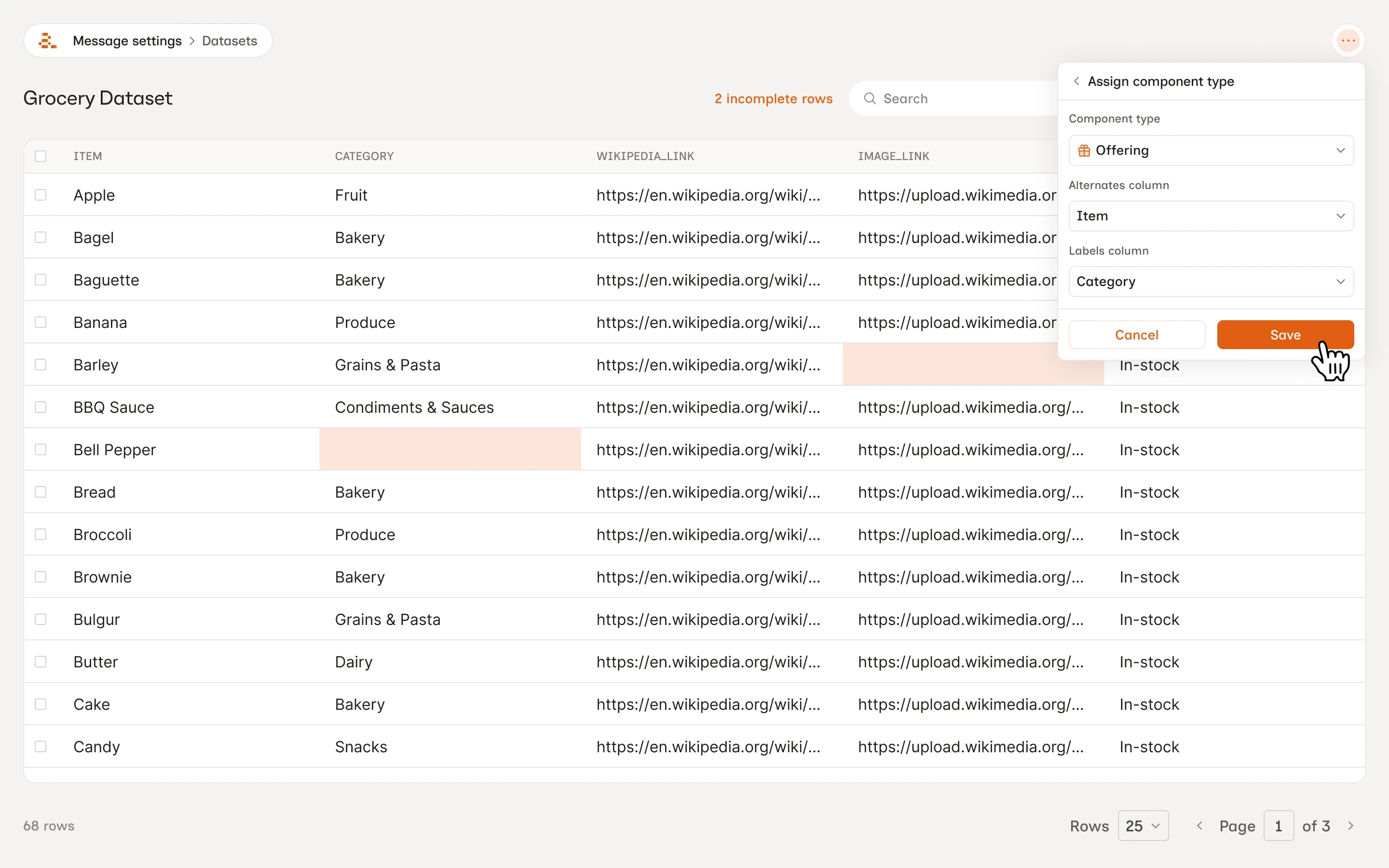This screenshot has height=868, width=1389.
Task: Expand the Alternates column Item dropdown
Action: pyautogui.click(x=1211, y=216)
